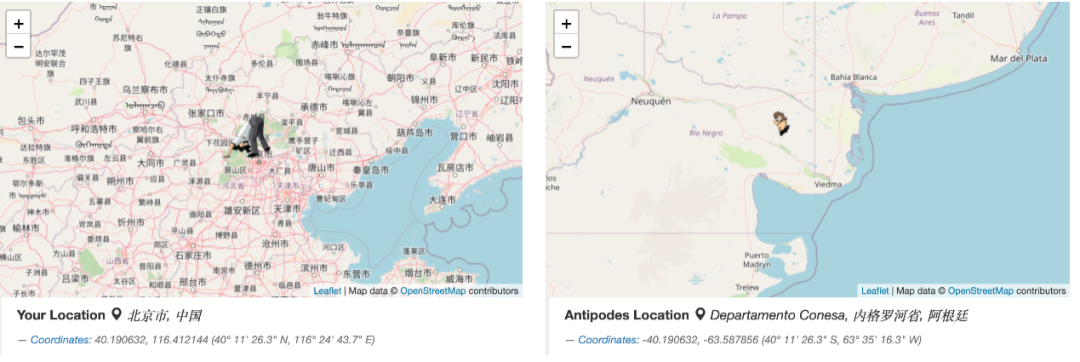Click the upside-down person marker in Argentina

coord(780,124)
